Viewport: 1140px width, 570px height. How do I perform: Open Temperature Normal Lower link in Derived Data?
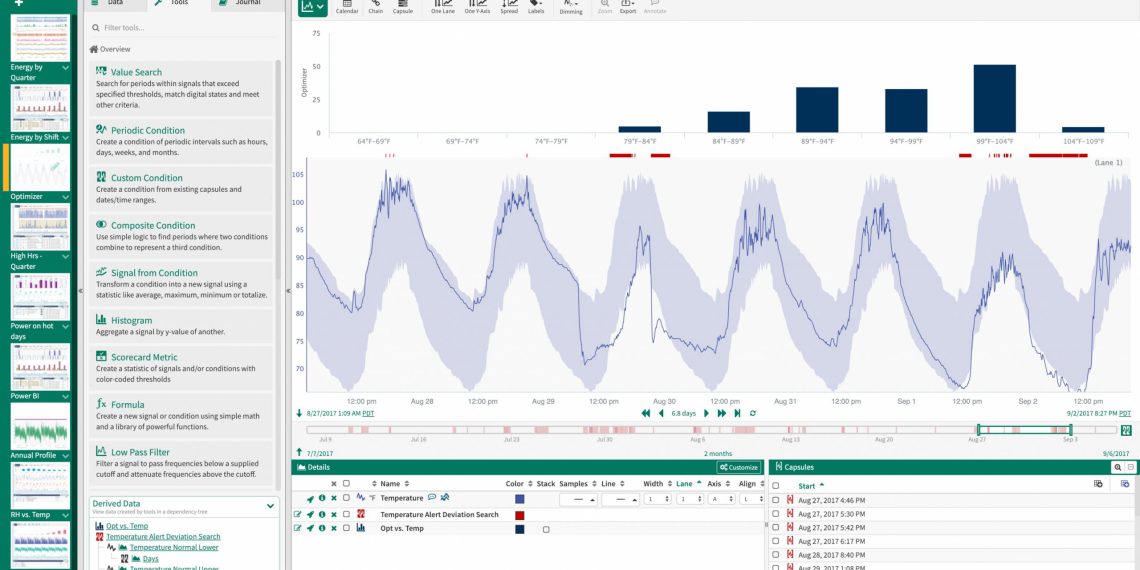[x=174, y=548]
